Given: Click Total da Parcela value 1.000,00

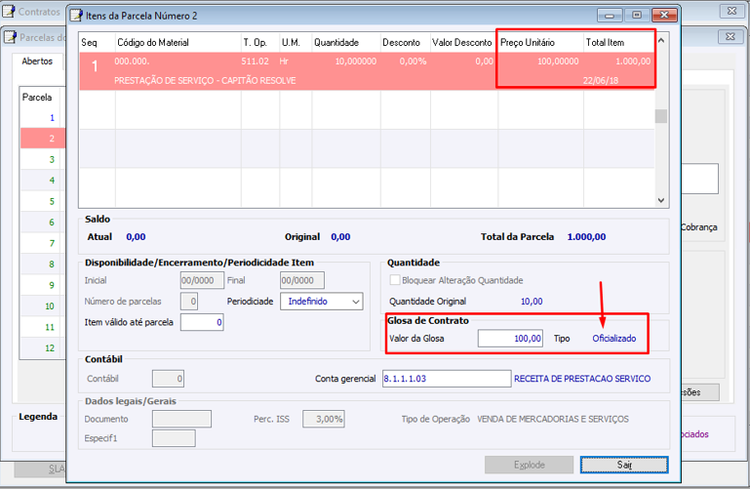Looking at the screenshot, I should [x=586, y=237].
